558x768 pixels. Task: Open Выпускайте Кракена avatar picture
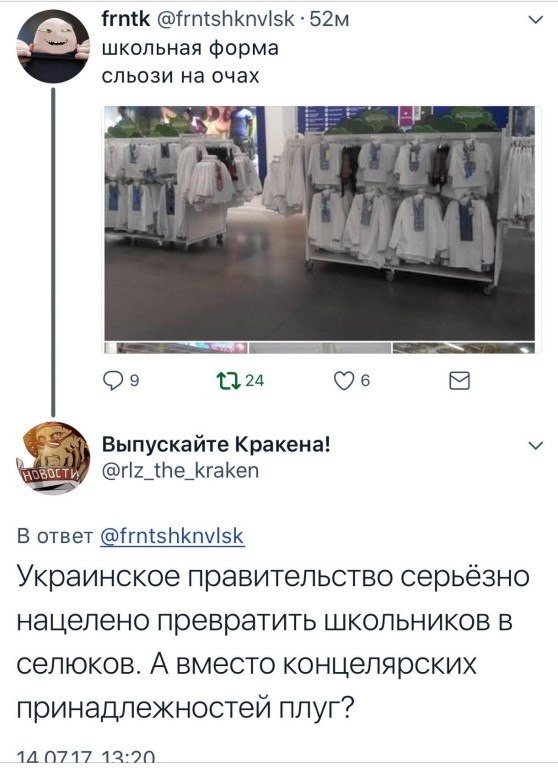[53, 458]
